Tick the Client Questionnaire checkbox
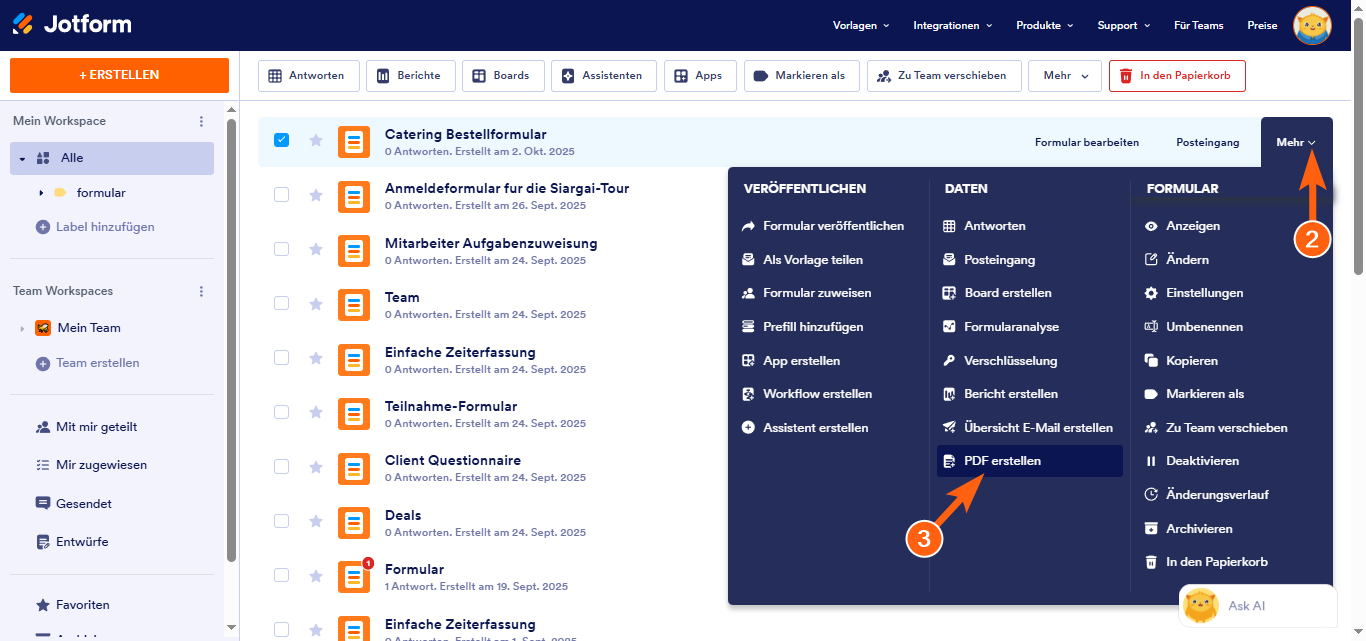 click(282, 467)
